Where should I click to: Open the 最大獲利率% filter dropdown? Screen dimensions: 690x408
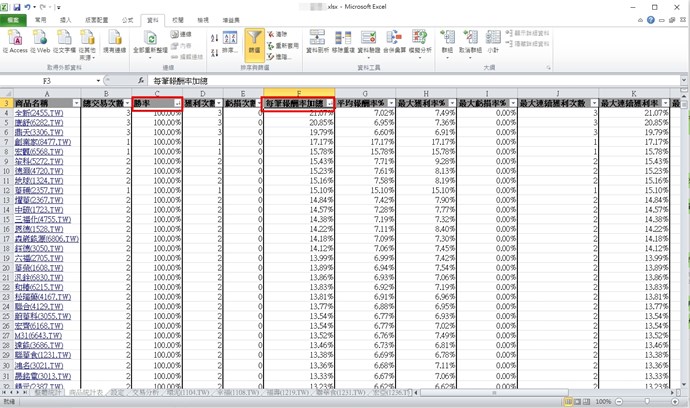[449, 104]
